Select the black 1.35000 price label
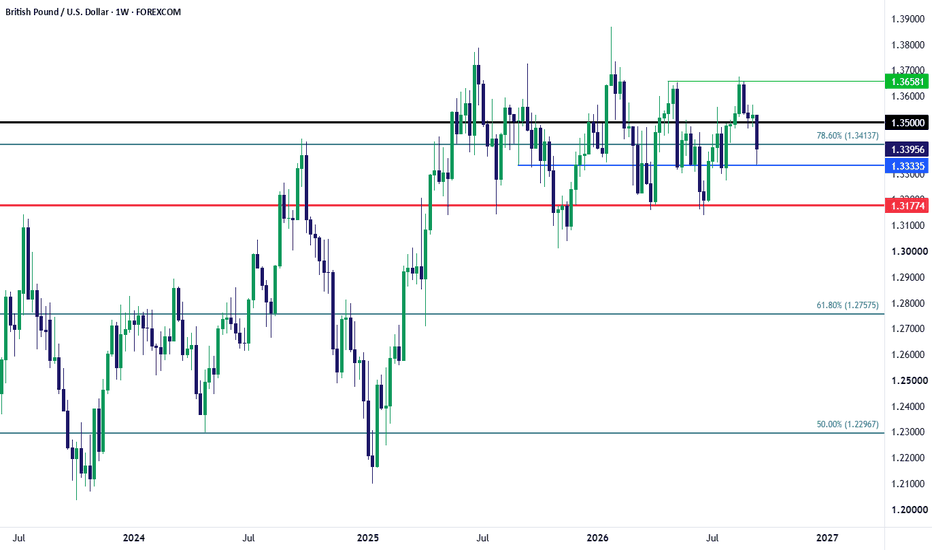Image resolution: width=932 pixels, height=550 pixels. click(x=906, y=122)
